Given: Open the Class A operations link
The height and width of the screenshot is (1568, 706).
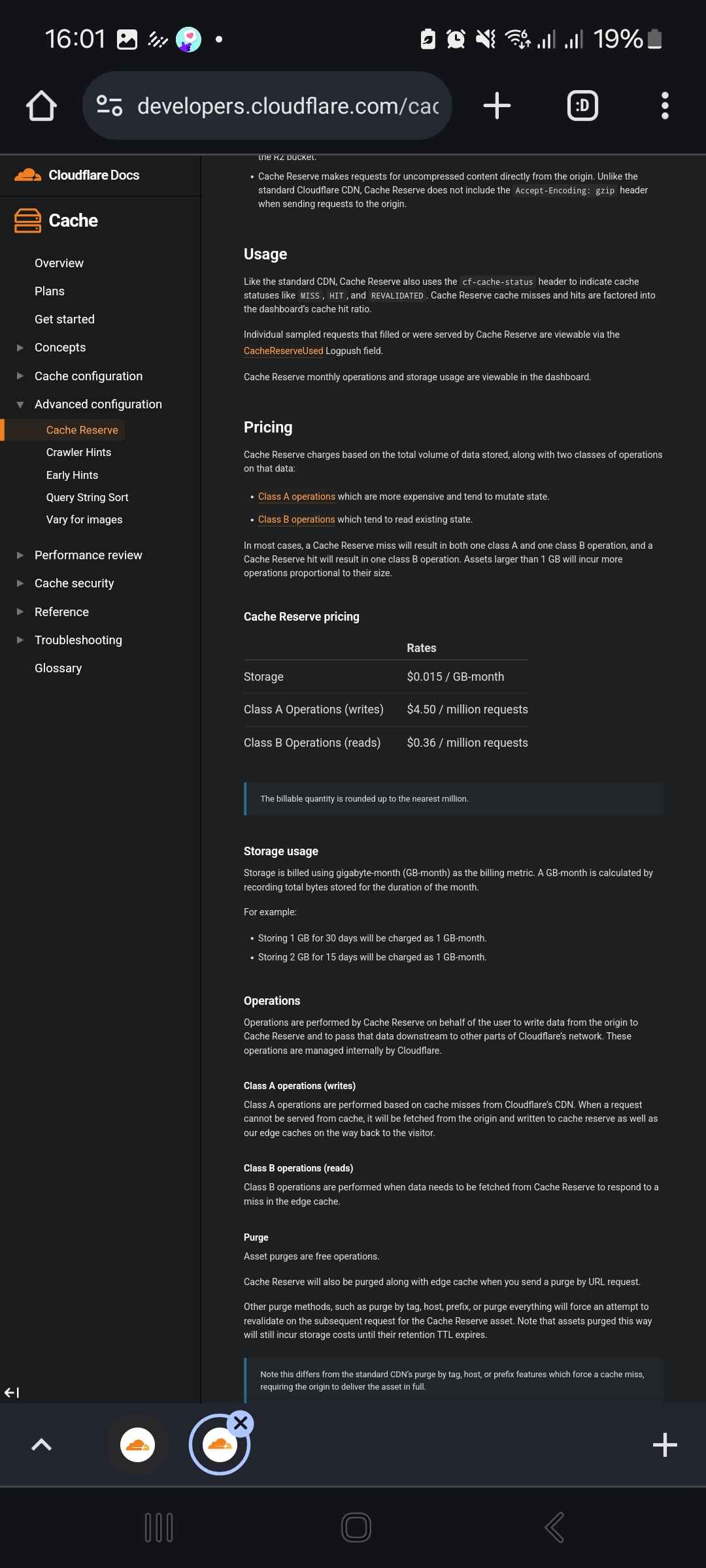Looking at the screenshot, I should tap(296, 497).
